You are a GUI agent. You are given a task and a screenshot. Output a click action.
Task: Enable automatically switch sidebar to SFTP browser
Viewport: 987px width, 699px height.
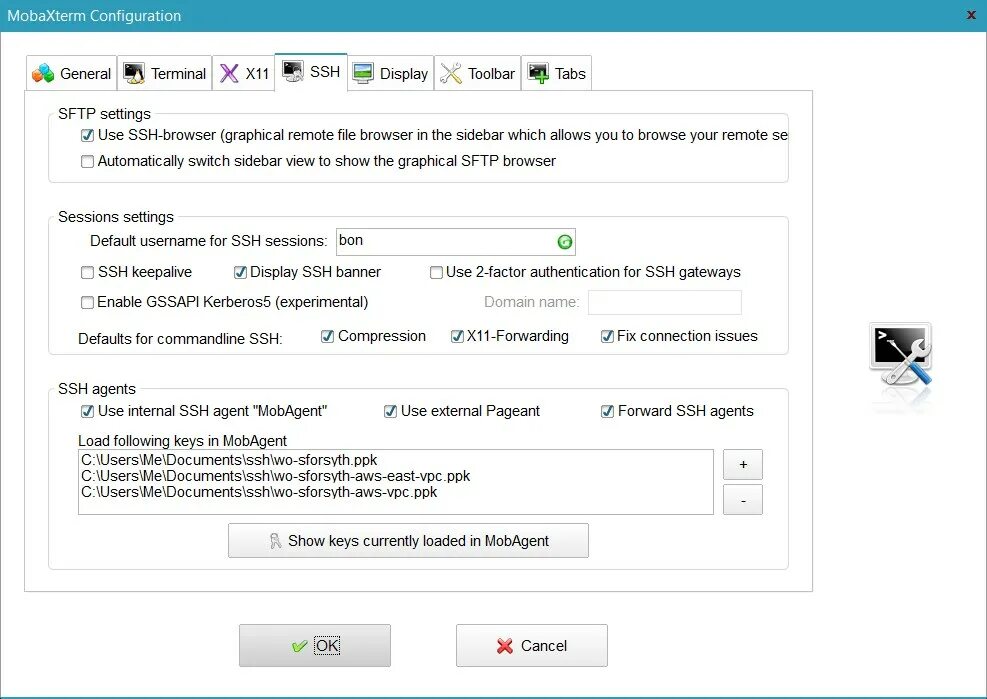point(87,162)
